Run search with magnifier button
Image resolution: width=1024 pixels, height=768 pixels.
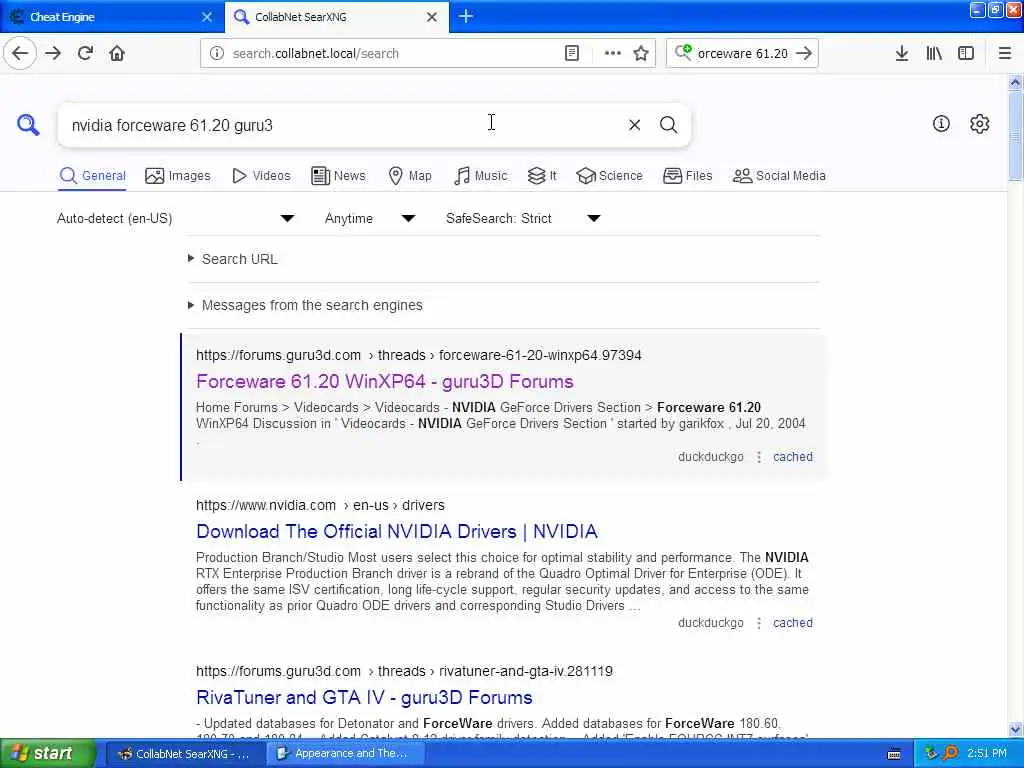pos(668,125)
